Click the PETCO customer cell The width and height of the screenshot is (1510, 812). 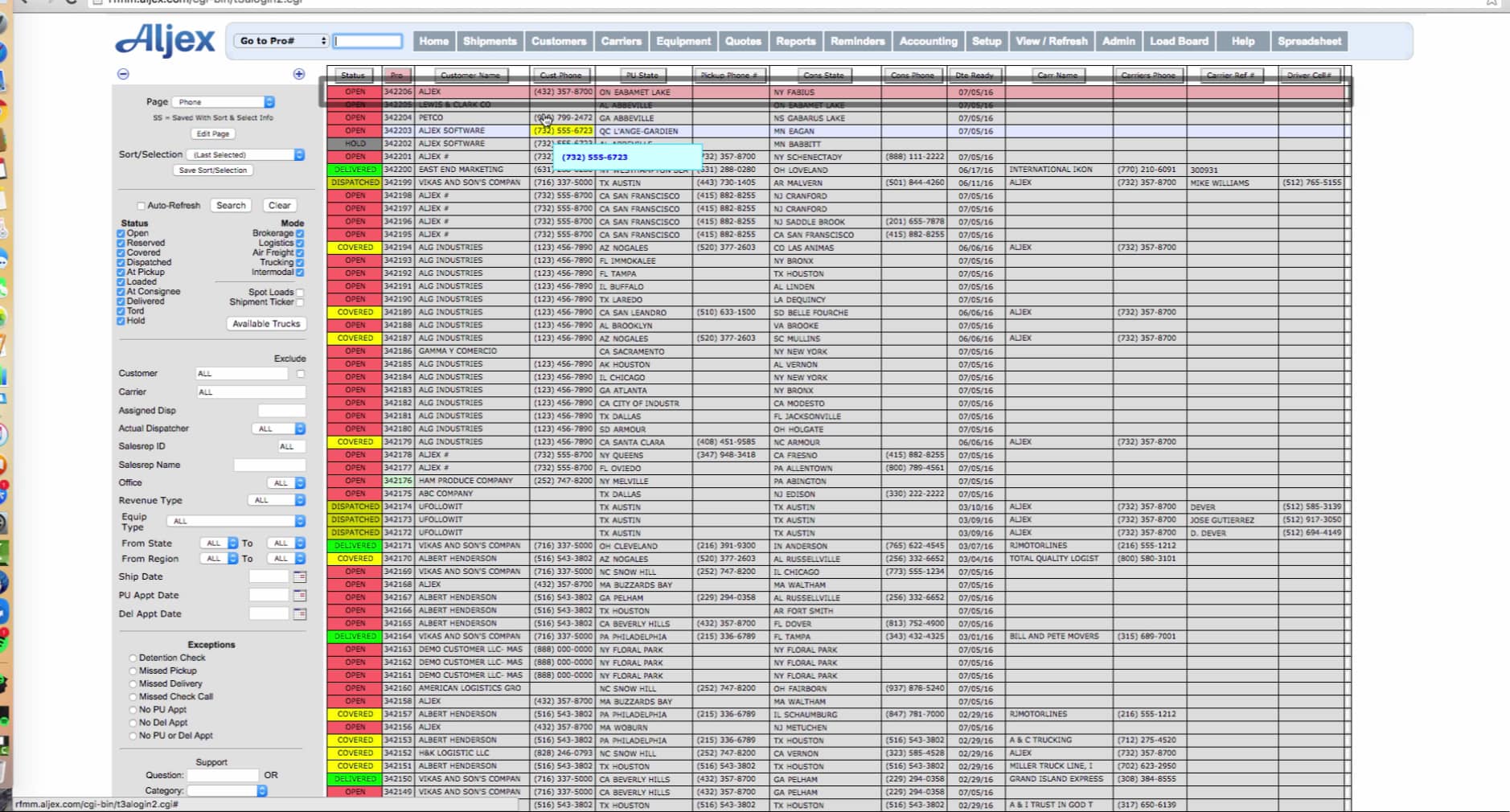(x=472, y=117)
